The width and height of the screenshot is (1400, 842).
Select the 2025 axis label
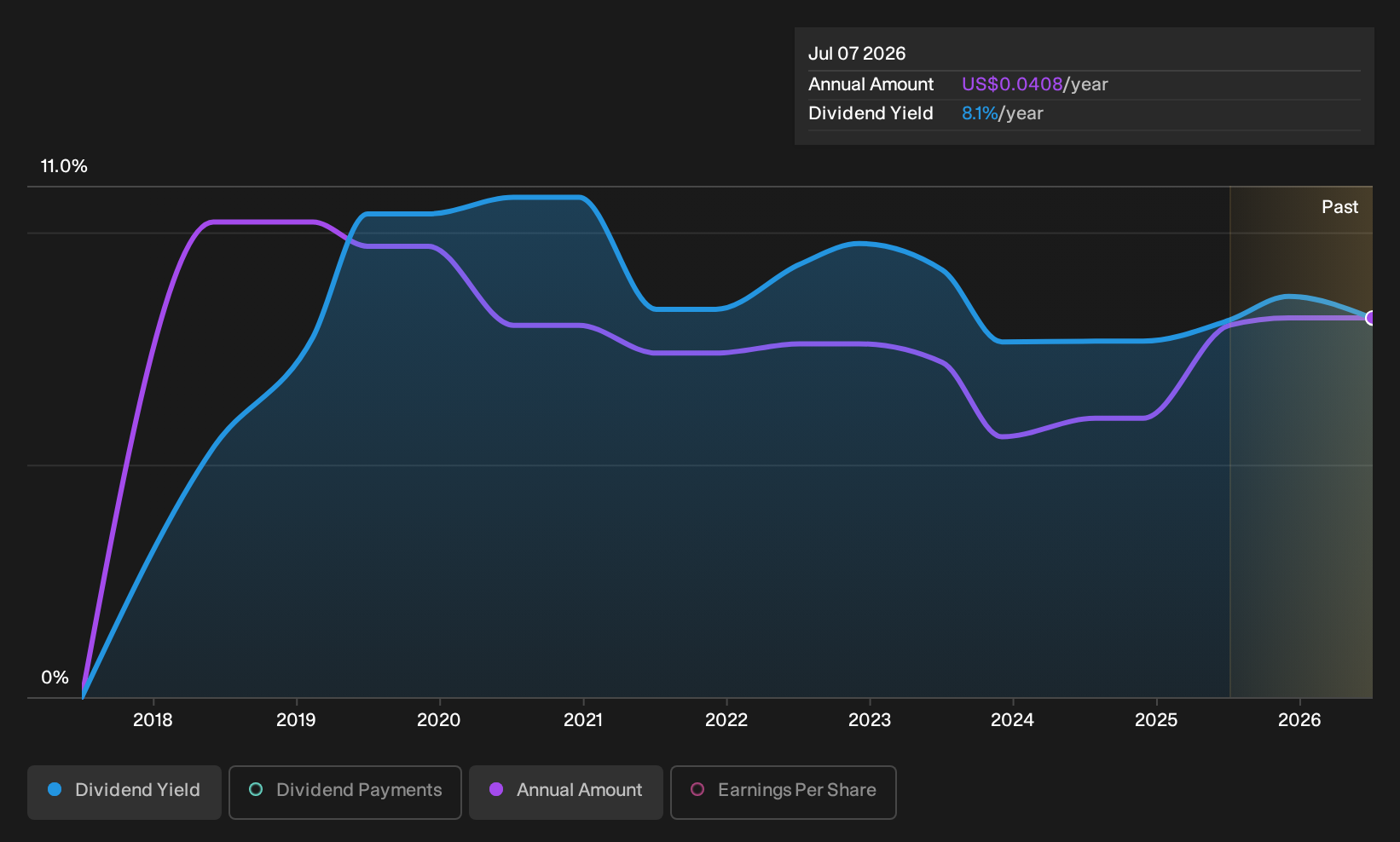(1156, 720)
